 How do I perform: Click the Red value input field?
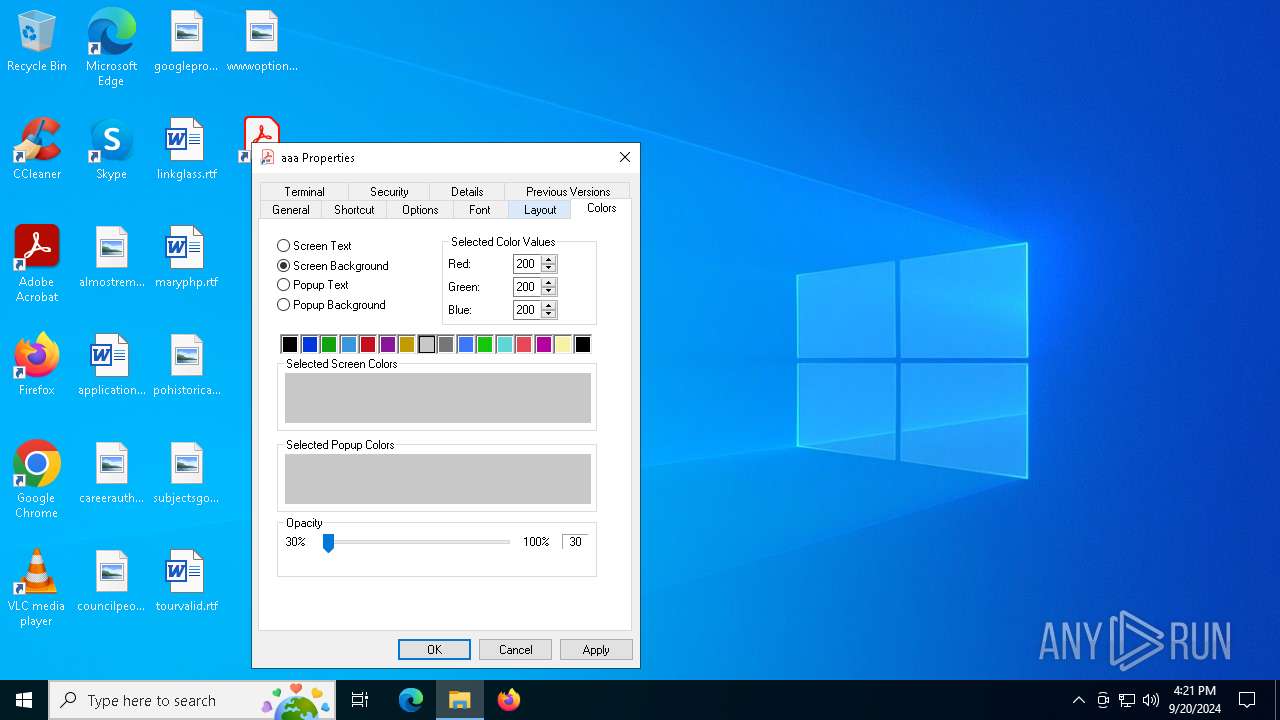(x=527, y=264)
